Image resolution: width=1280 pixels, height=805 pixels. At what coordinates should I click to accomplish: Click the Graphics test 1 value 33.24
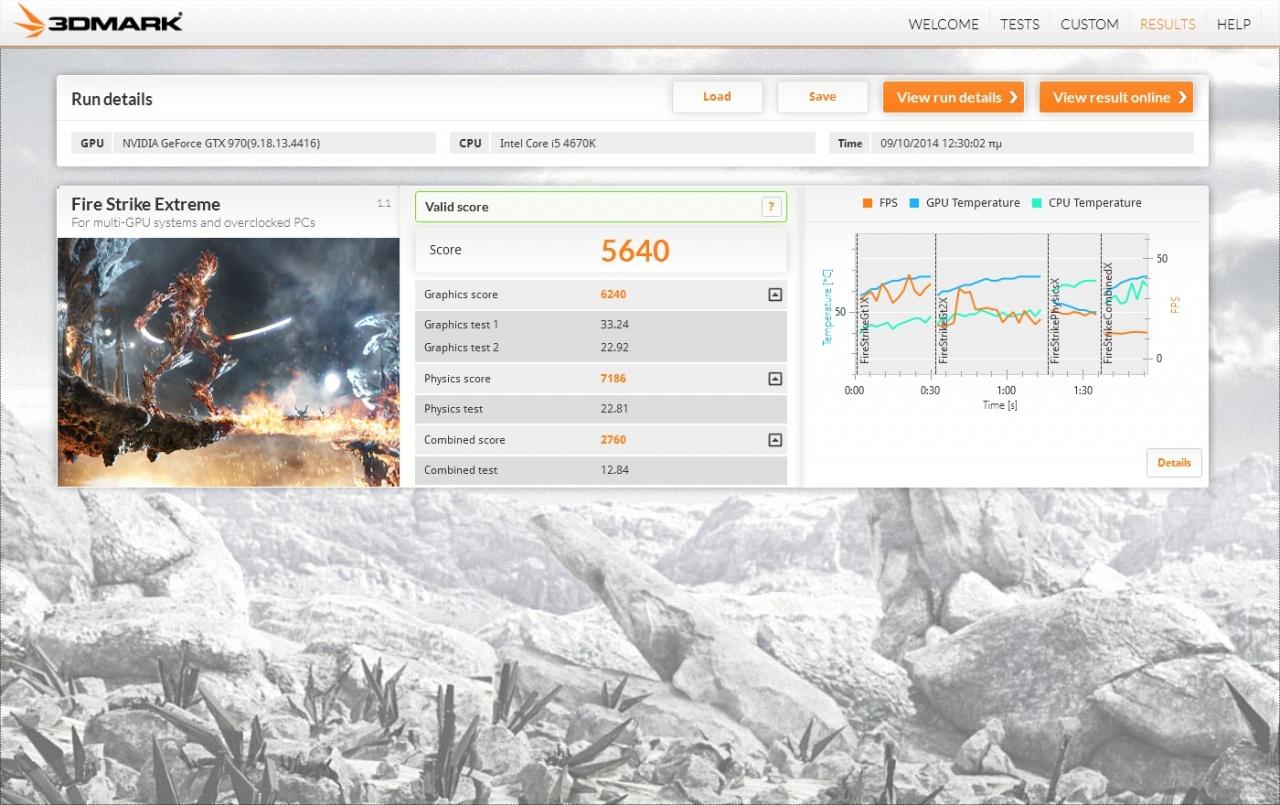click(615, 325)
